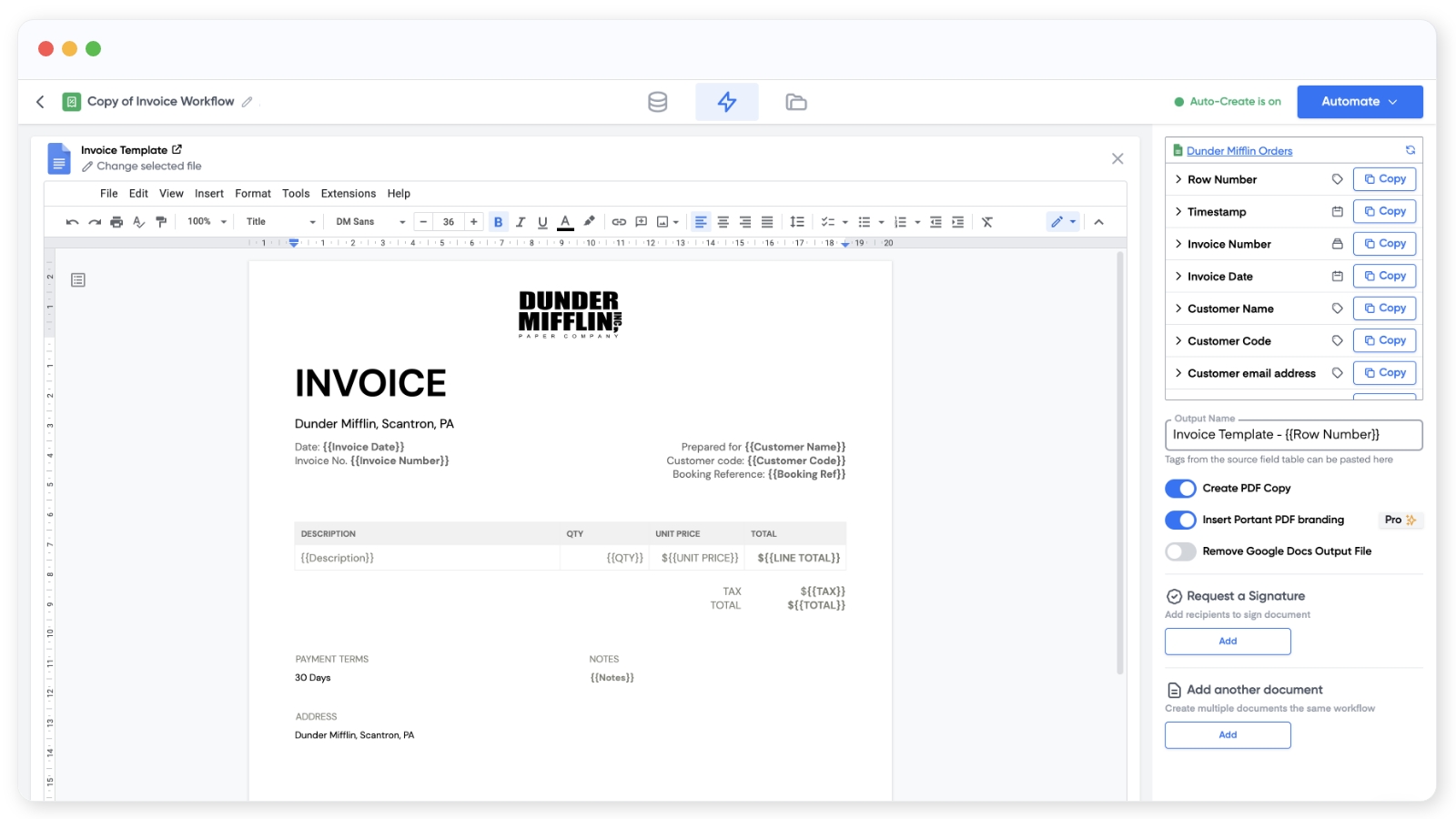Open the Automate dropdown button
Screen dimensions: 1456x819
click(x=1359, y=102)
